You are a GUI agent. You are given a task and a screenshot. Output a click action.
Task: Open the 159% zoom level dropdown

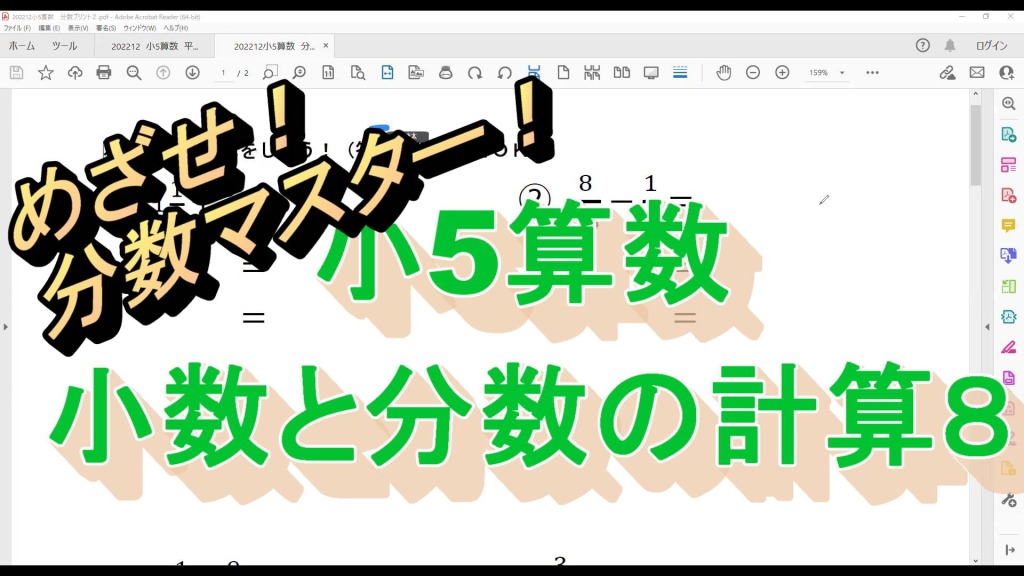827,73
